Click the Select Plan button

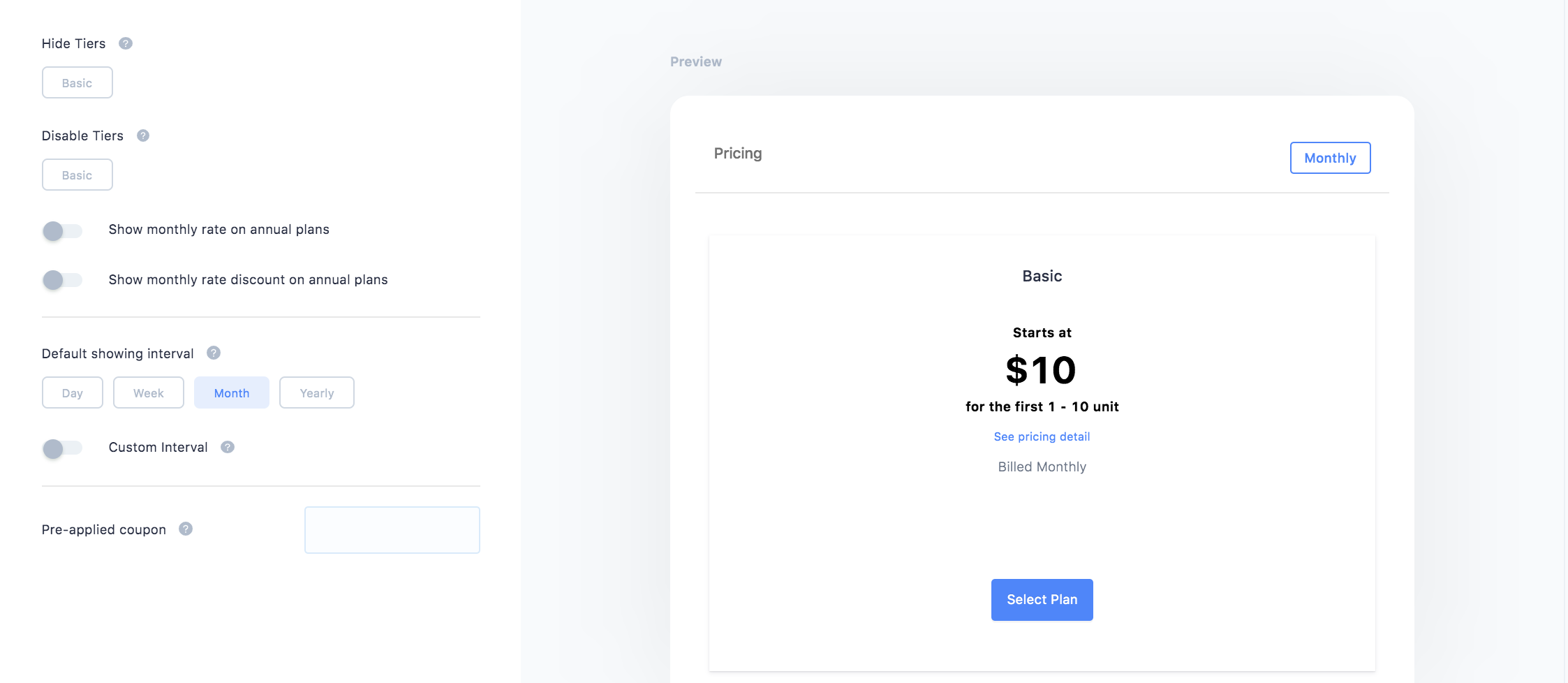(1042, 600)
